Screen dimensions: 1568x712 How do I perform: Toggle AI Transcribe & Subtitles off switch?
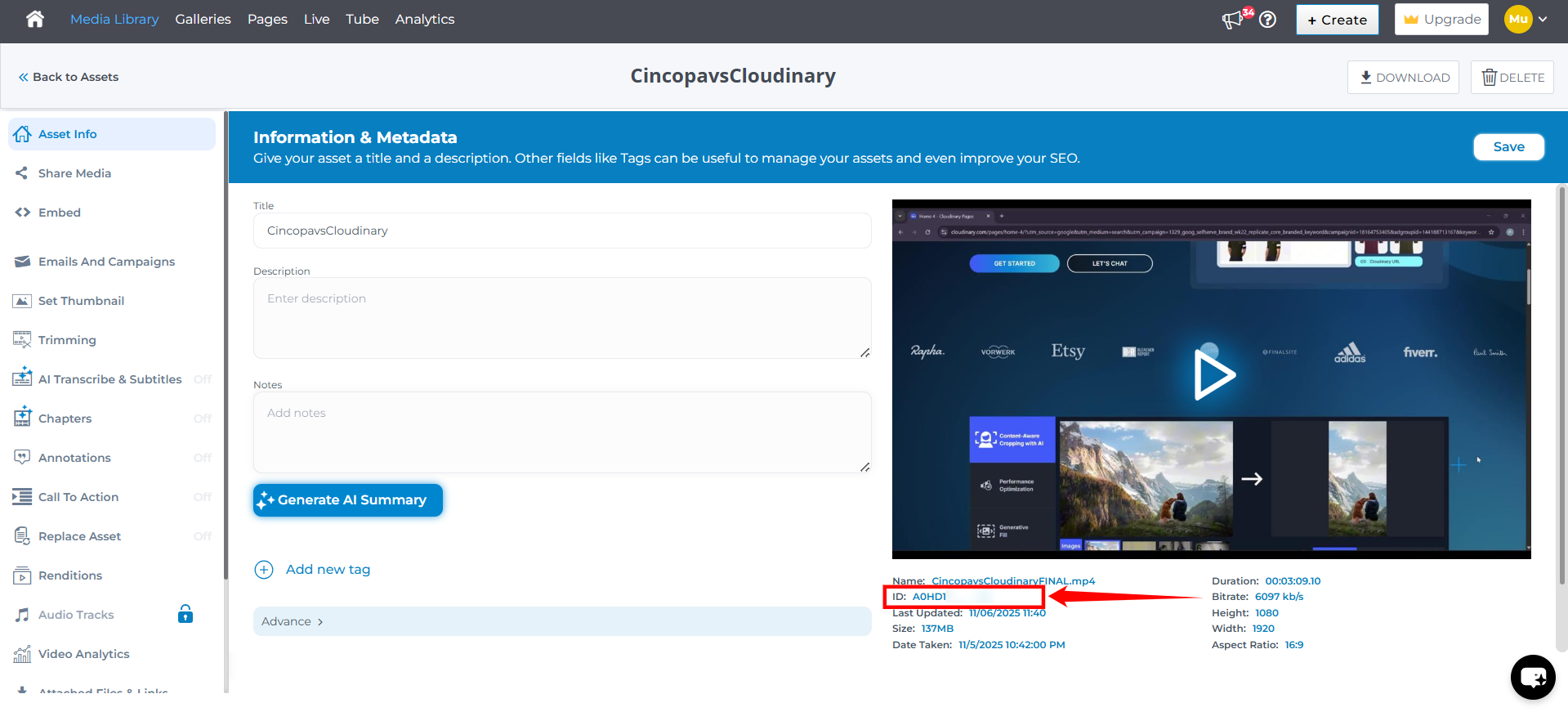[203, 379]
